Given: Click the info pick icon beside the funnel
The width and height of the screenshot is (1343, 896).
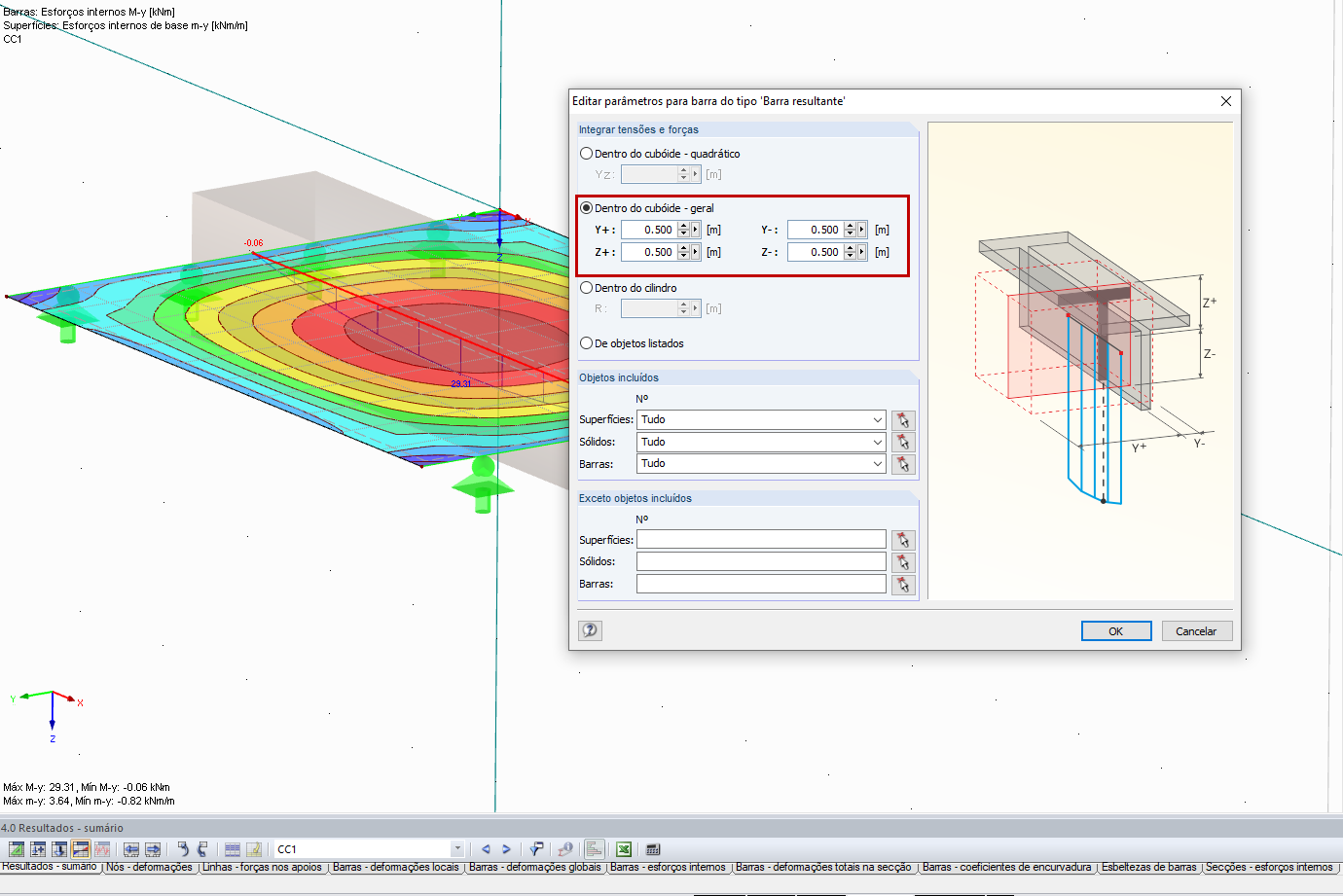Looking at the screenshot, I should (565, 849).
